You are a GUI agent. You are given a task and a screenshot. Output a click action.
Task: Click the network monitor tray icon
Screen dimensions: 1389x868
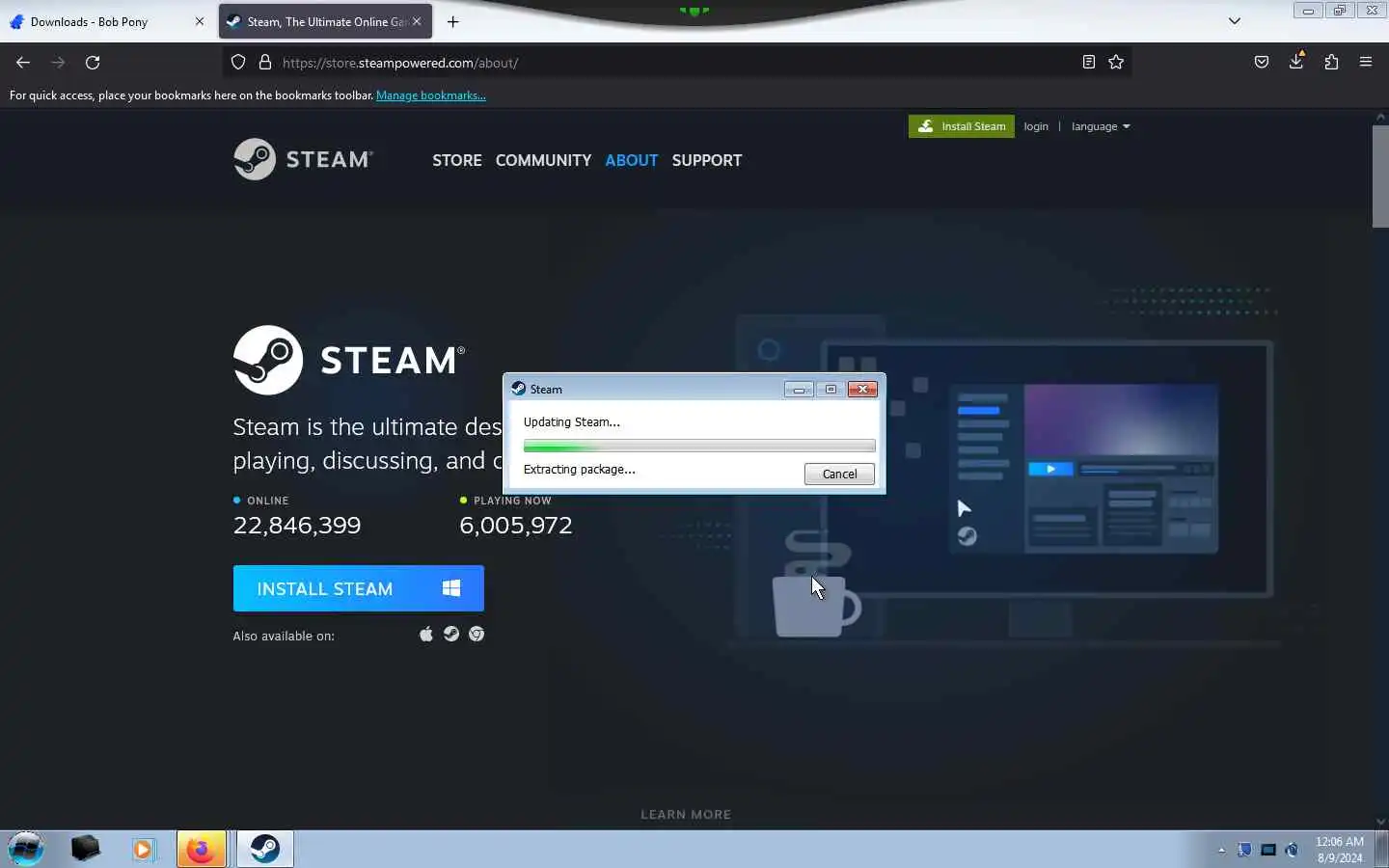click(1268, 850)
